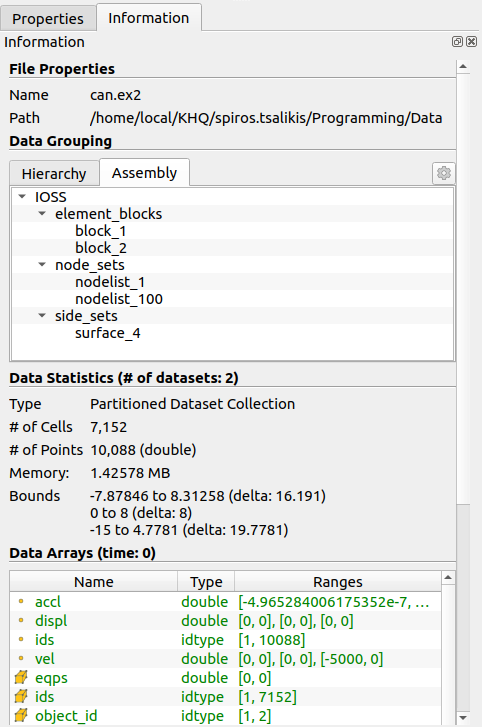Select the object_id array name
482x727 pixels.
pos(66,716)
